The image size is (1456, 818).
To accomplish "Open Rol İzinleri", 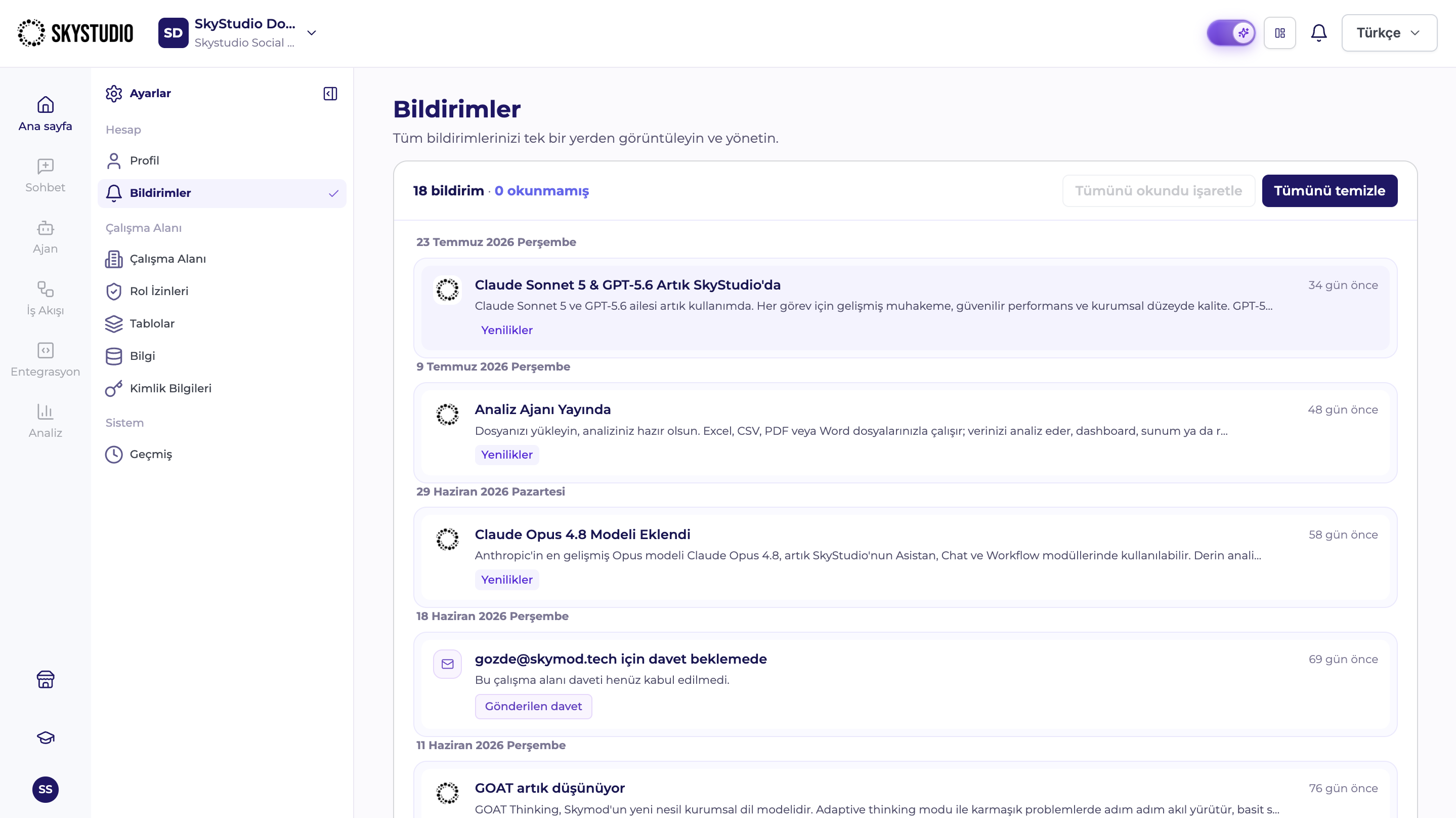I will point(222,292).
